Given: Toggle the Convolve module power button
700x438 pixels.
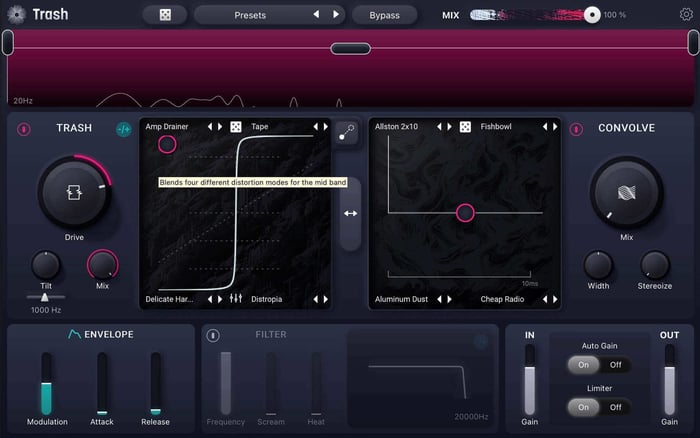Looking at the screenshot, I should tap(576, 129).
